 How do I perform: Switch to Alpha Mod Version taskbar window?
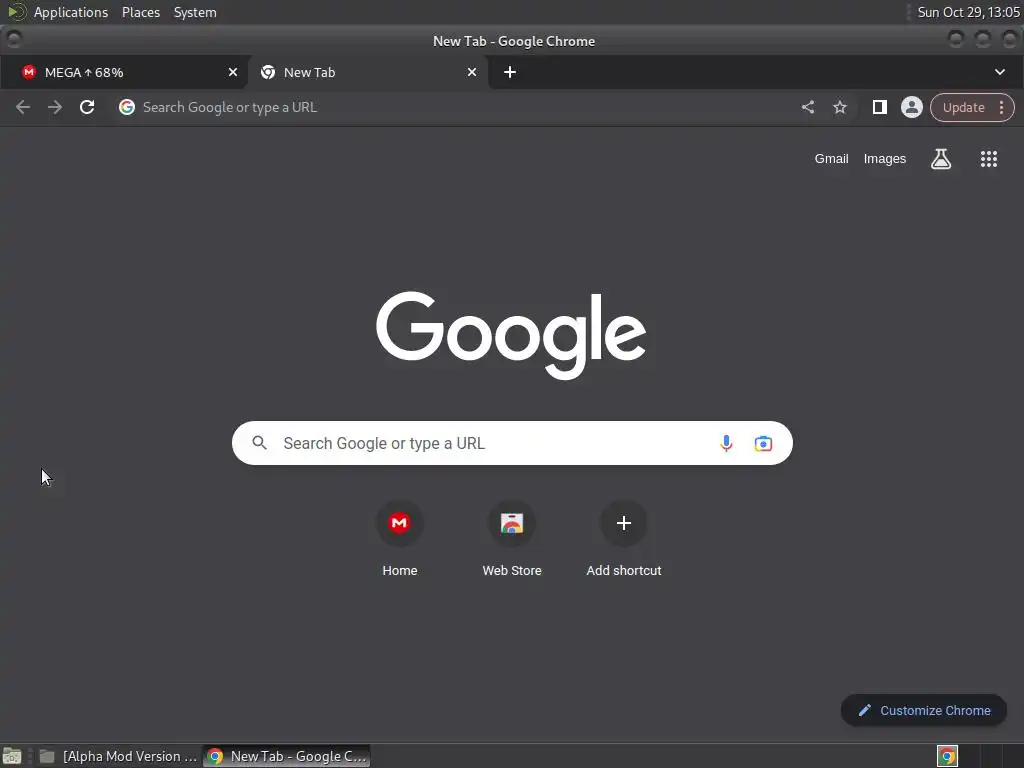(118, 756)
